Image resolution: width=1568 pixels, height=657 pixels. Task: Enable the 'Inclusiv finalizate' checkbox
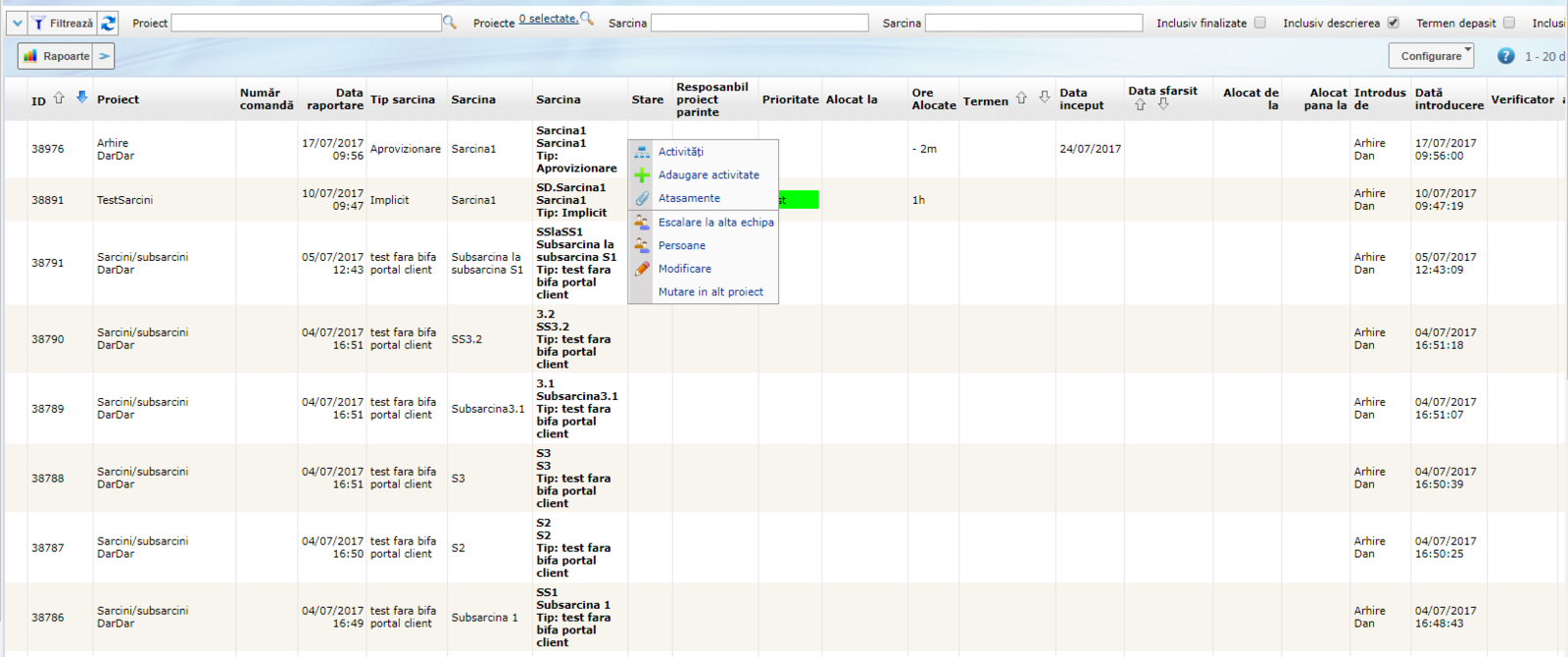coord(1260,23)
